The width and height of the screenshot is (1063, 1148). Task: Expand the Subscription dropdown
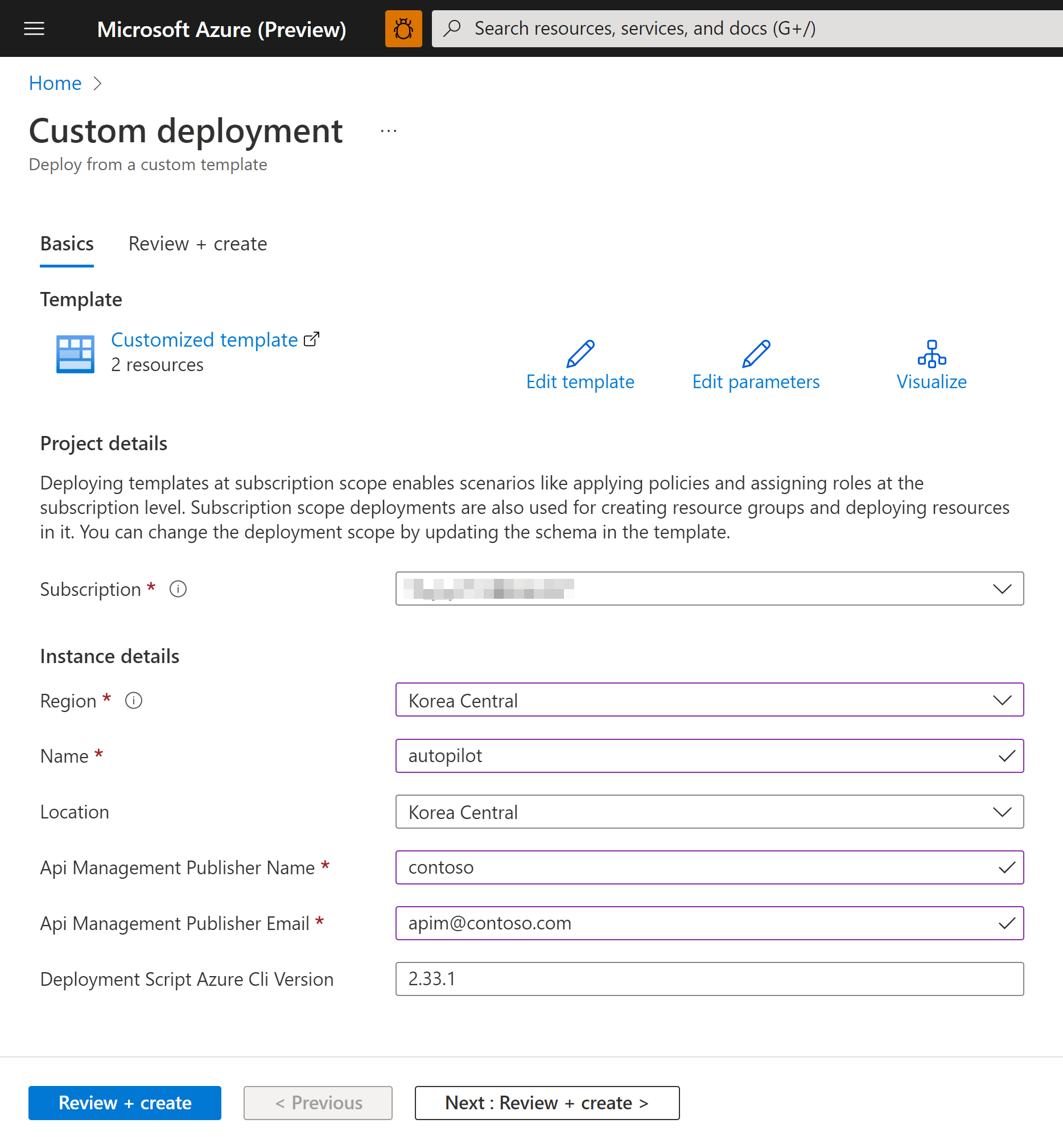pos(1002,589)
